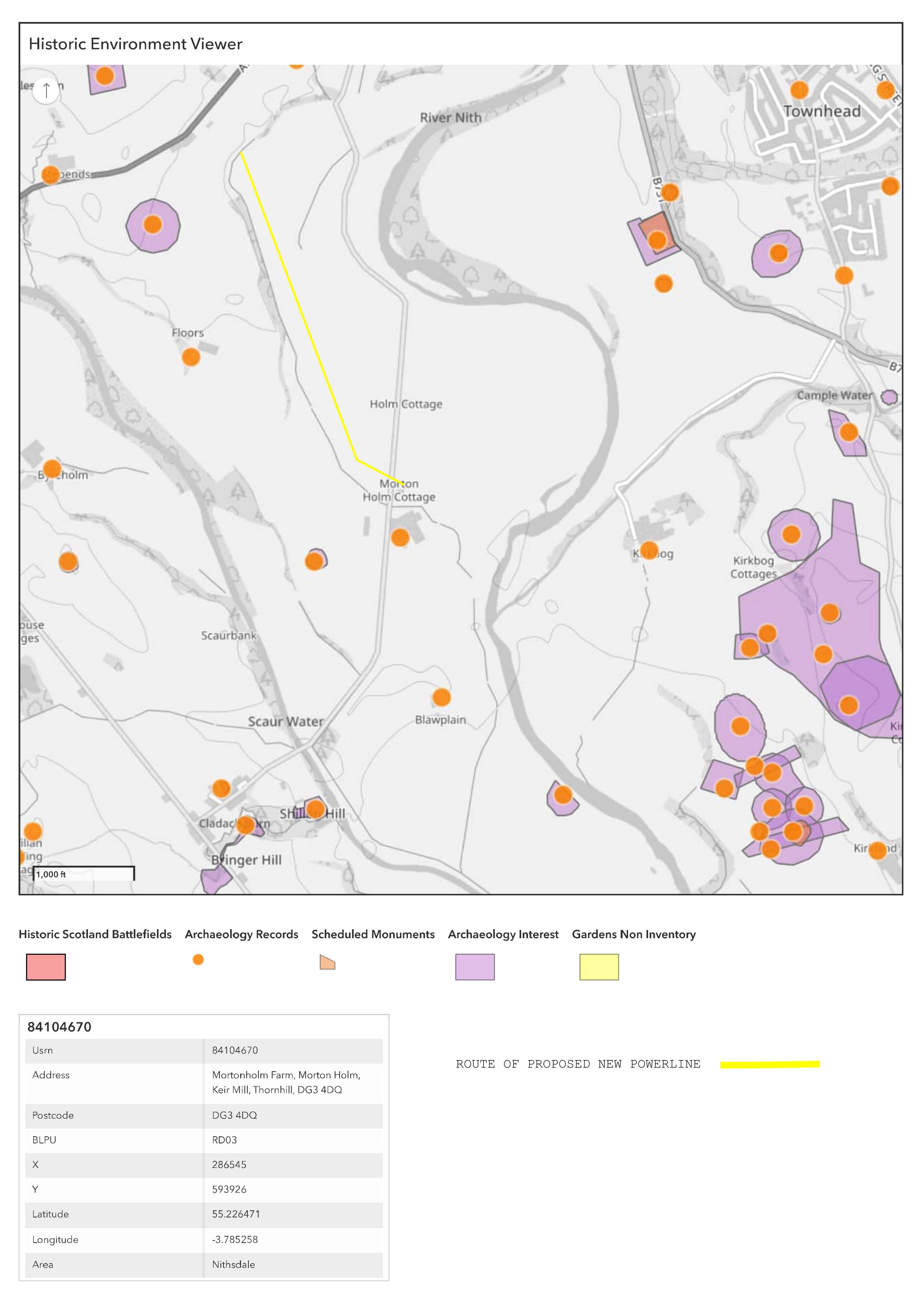This screenshot has height=1307, width=924.
Task: Click the Scheduled Monuments legend symbol
Action: [327, 961]
